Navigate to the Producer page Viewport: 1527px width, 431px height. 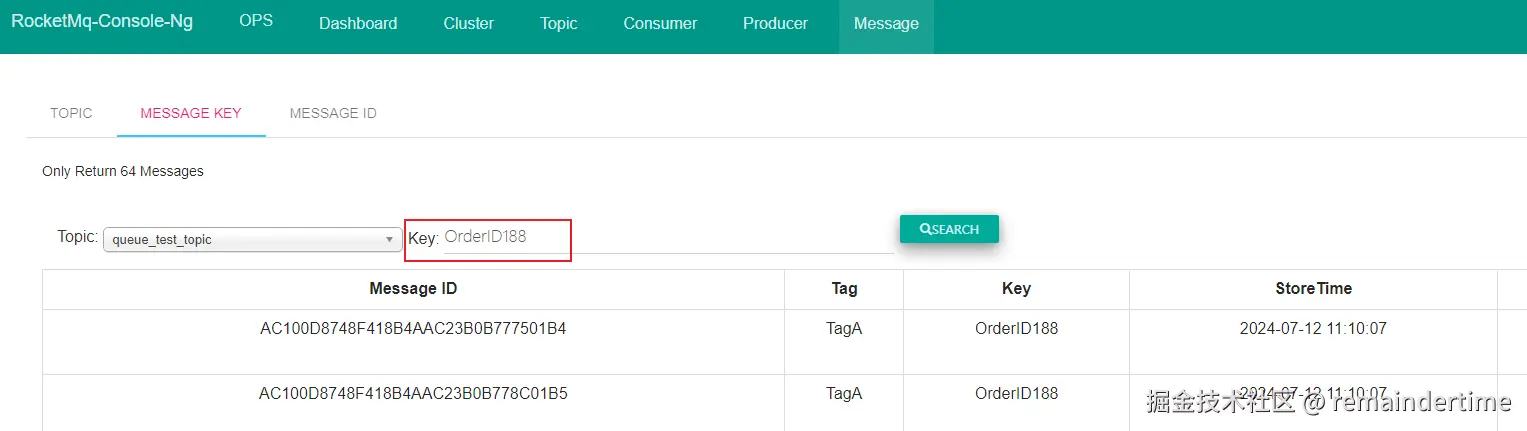775,23
